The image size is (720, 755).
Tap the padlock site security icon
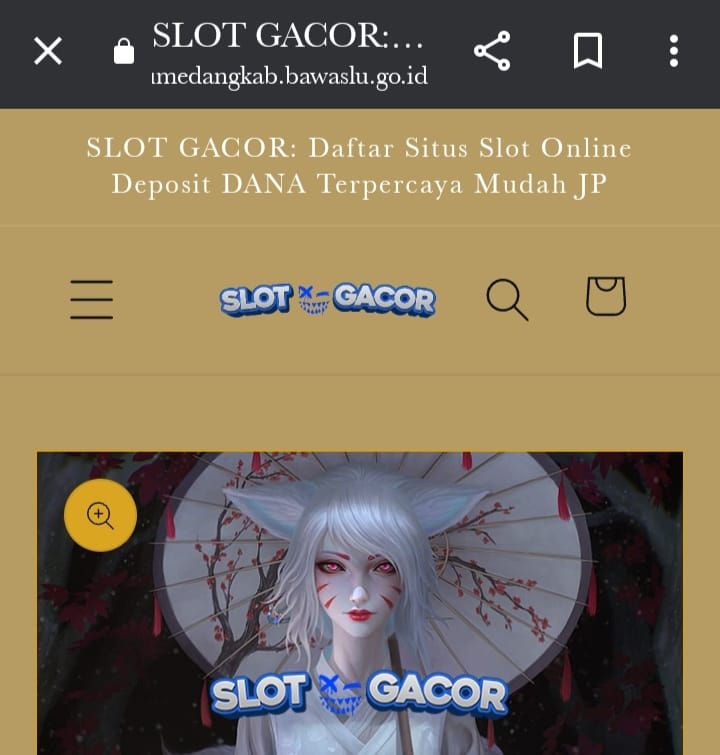(x=124, y=51)
